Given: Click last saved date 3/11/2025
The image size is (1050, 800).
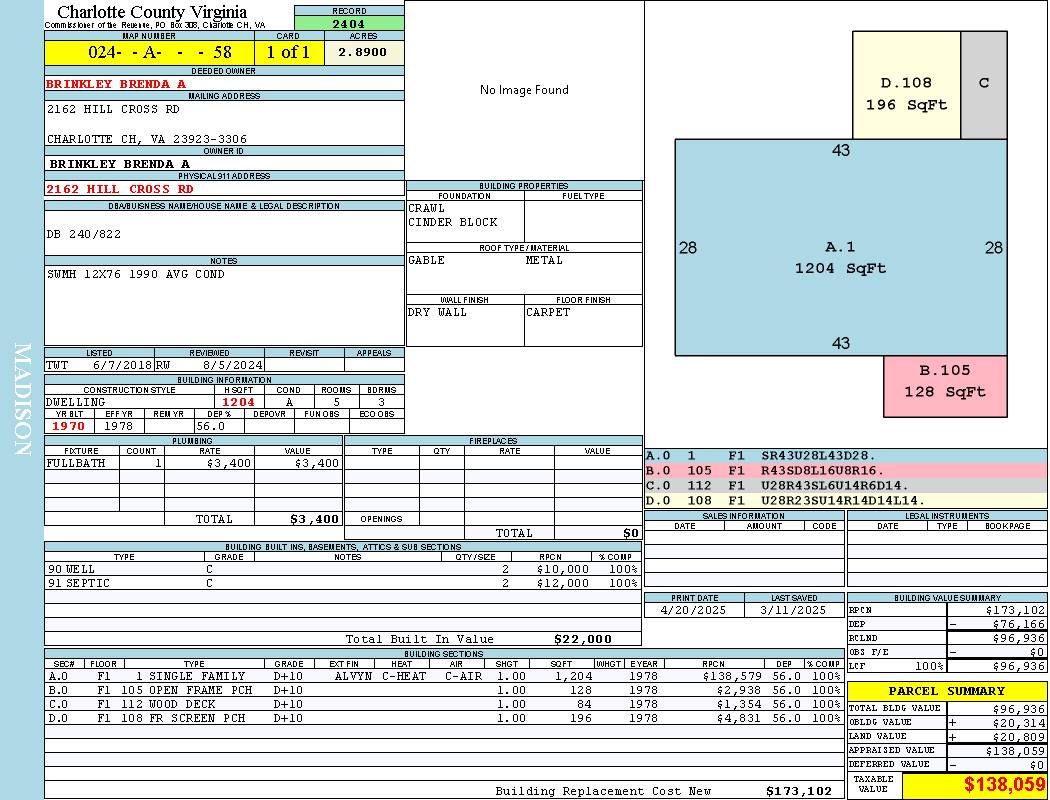Looking at the screenshot, I should pyautogui.click(x=794, y=611).
